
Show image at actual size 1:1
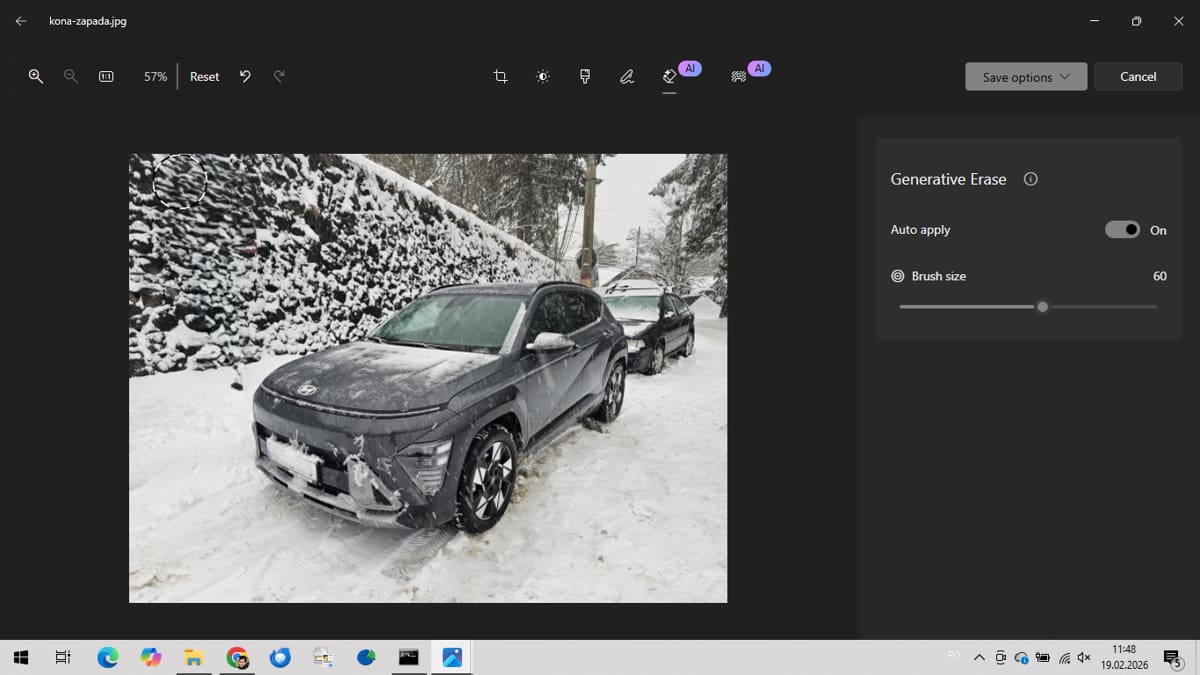(106, 76)
